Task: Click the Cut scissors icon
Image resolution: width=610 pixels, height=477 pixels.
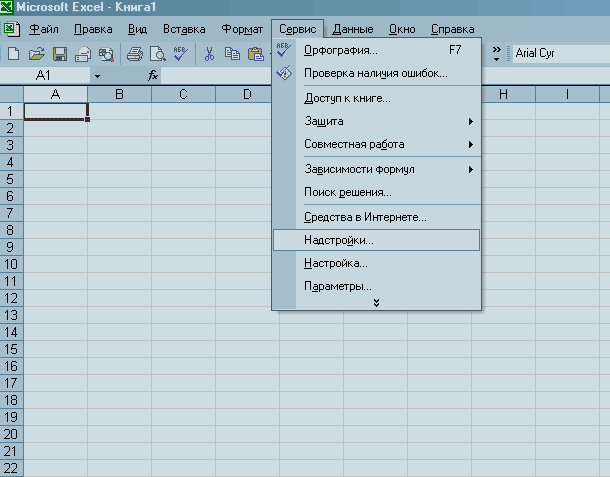Action: pyautogui.click(x=209, y=54)
